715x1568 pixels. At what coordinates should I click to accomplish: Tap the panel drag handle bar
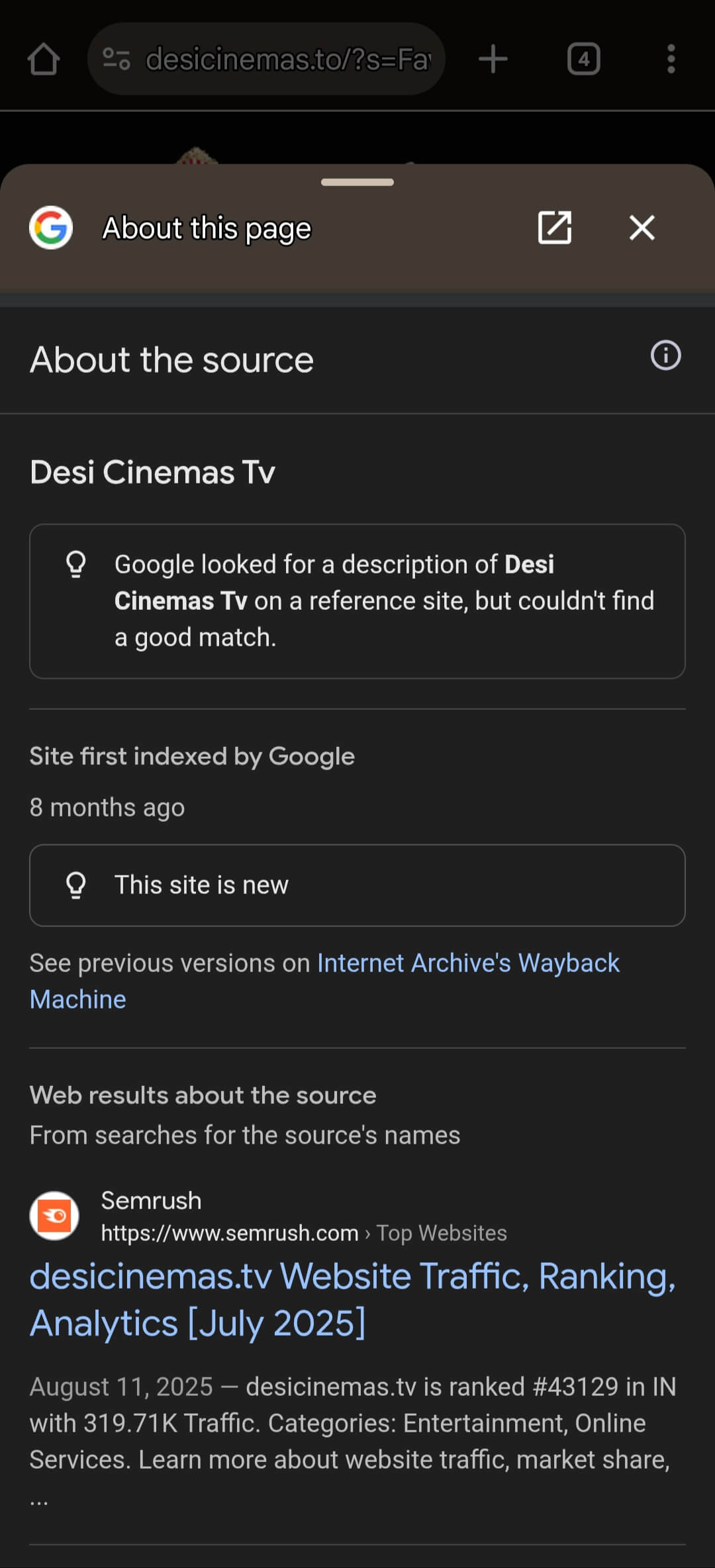click(358, 182)
